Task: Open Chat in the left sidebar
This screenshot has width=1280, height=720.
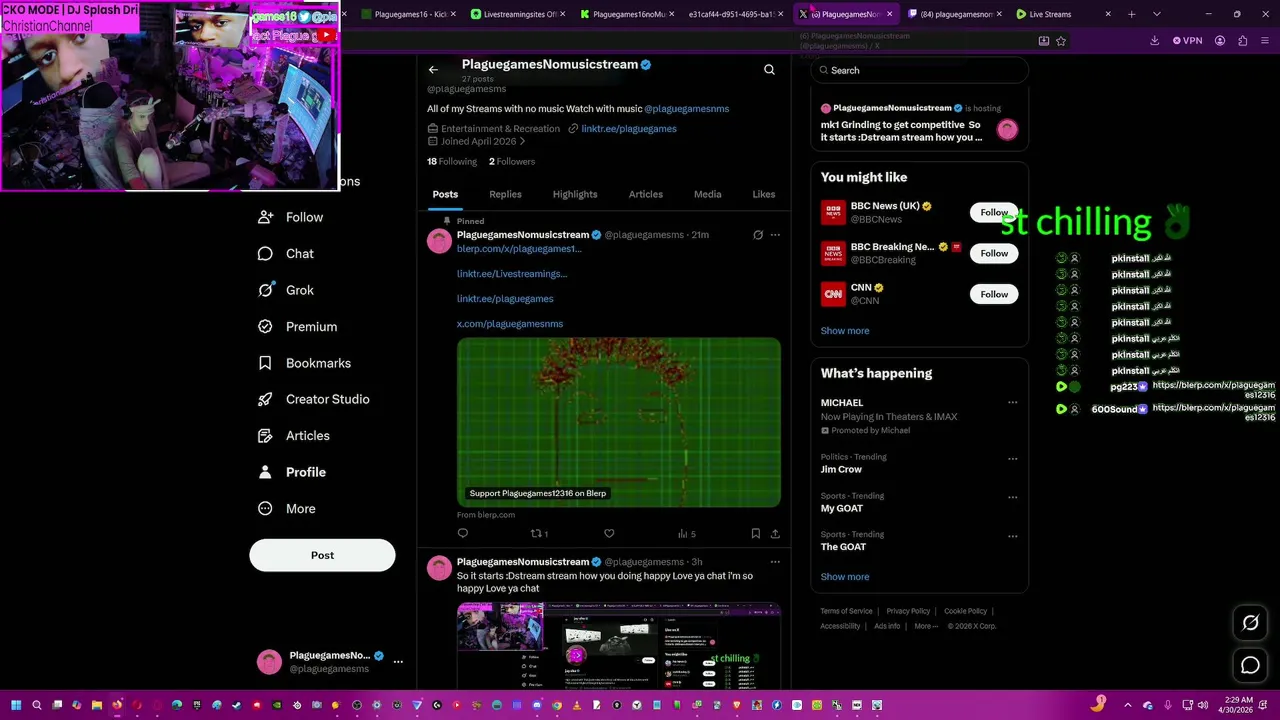Action: (286, 254)
